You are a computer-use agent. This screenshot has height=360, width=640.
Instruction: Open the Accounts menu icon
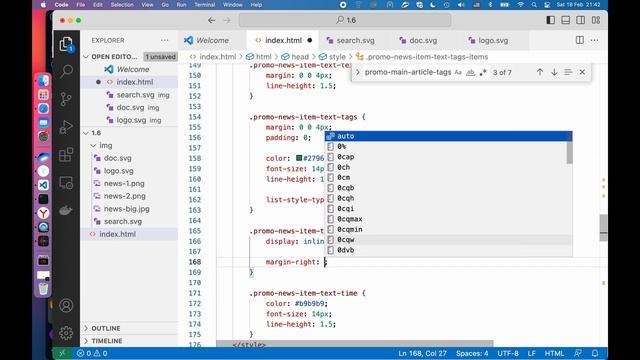pos(66,305)
